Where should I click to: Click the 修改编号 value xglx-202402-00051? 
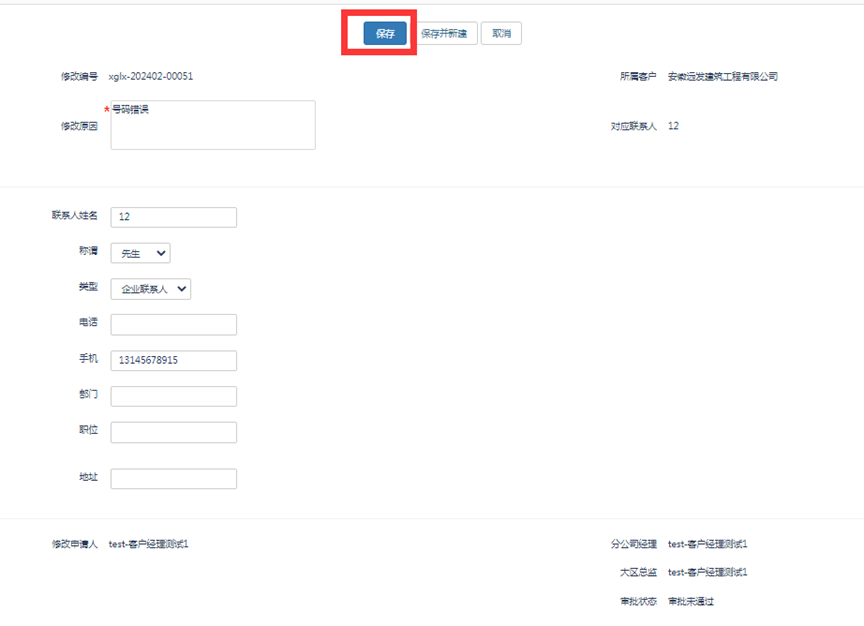tap(151, 76)
